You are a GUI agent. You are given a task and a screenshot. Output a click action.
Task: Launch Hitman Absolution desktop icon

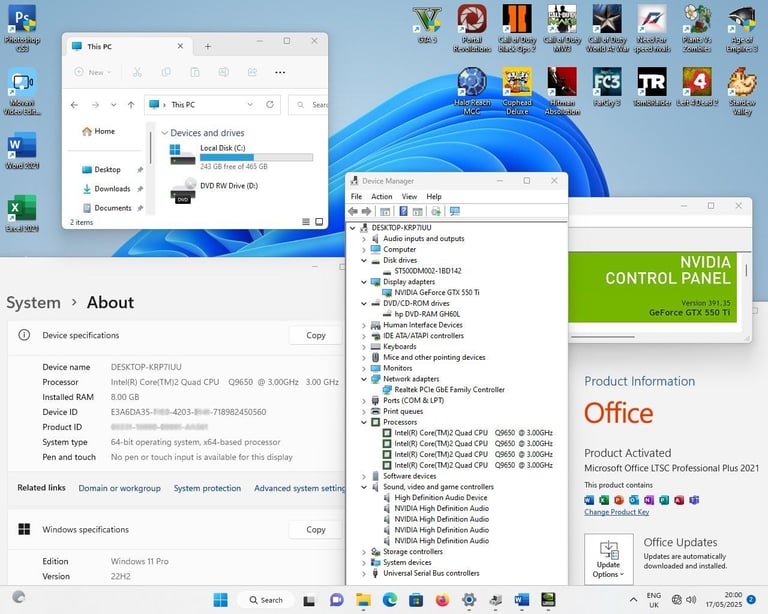(x=562, y=91)
